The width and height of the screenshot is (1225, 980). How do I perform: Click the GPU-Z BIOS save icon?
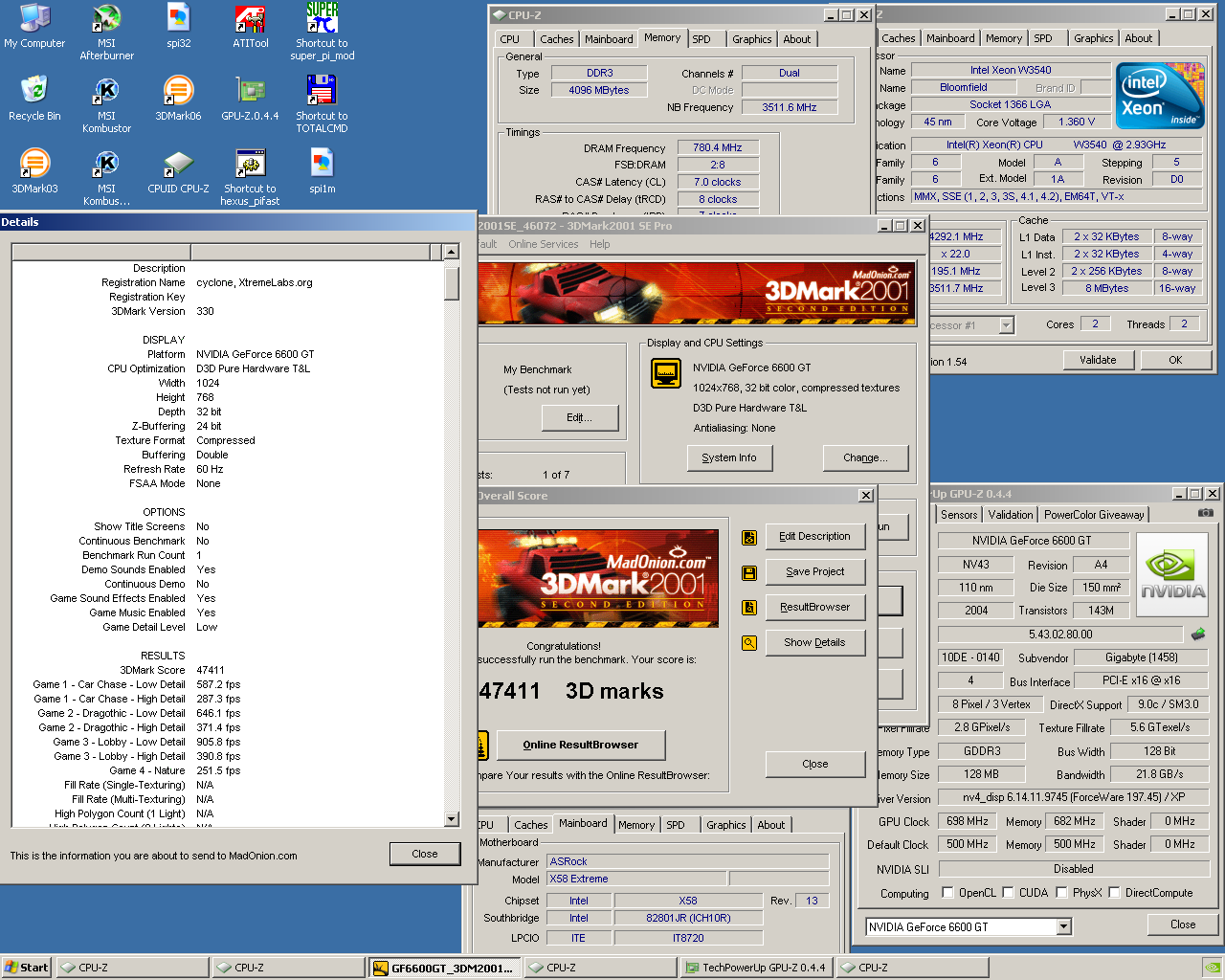(x=1198, y=634)
